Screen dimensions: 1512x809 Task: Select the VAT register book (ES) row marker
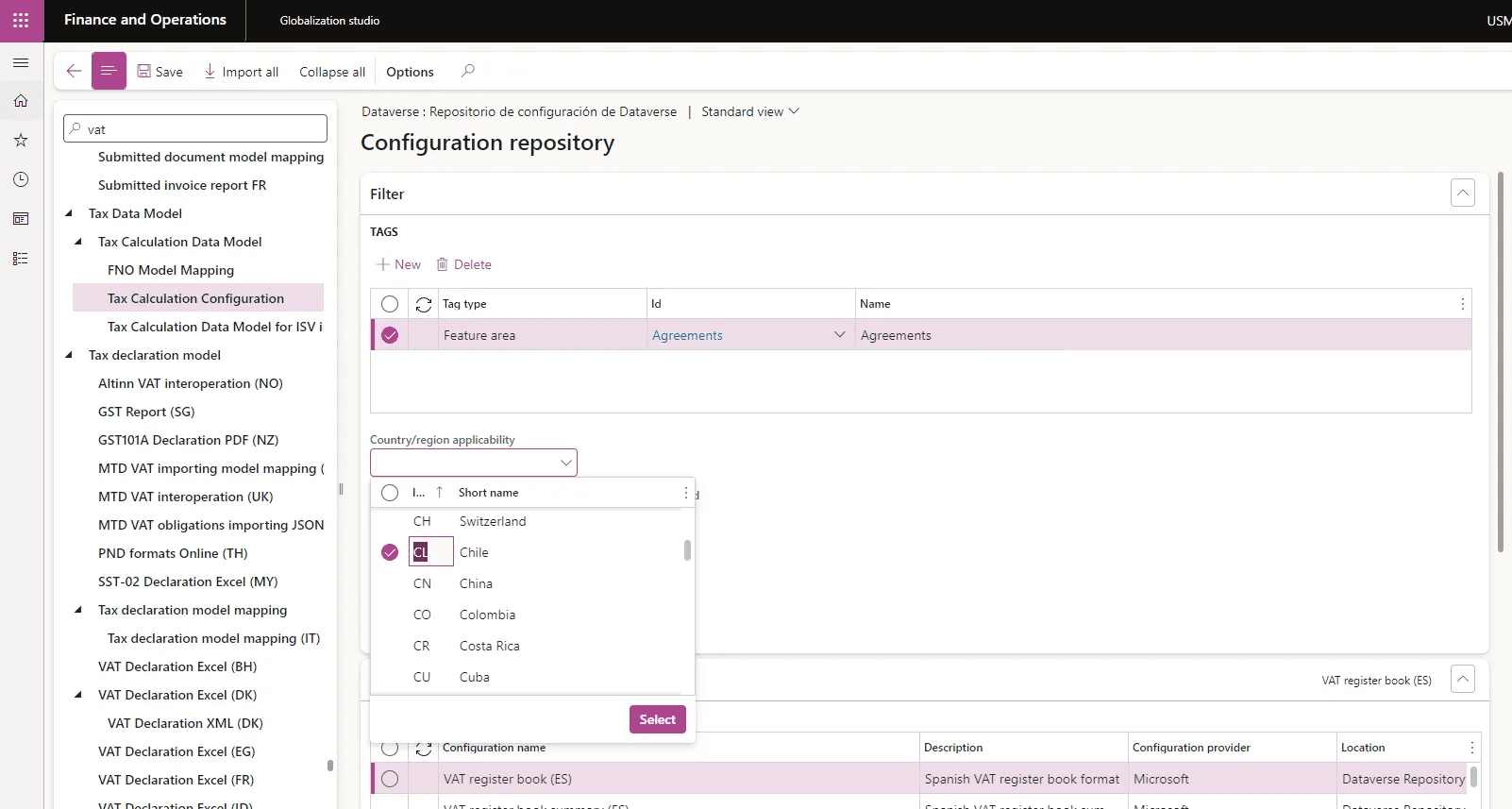[x=390, y=779]
